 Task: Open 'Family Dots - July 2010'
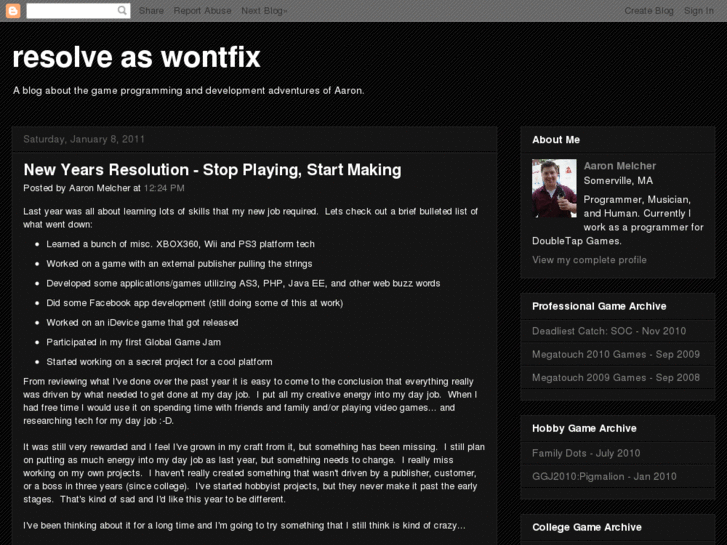click(x=586, y=453)
